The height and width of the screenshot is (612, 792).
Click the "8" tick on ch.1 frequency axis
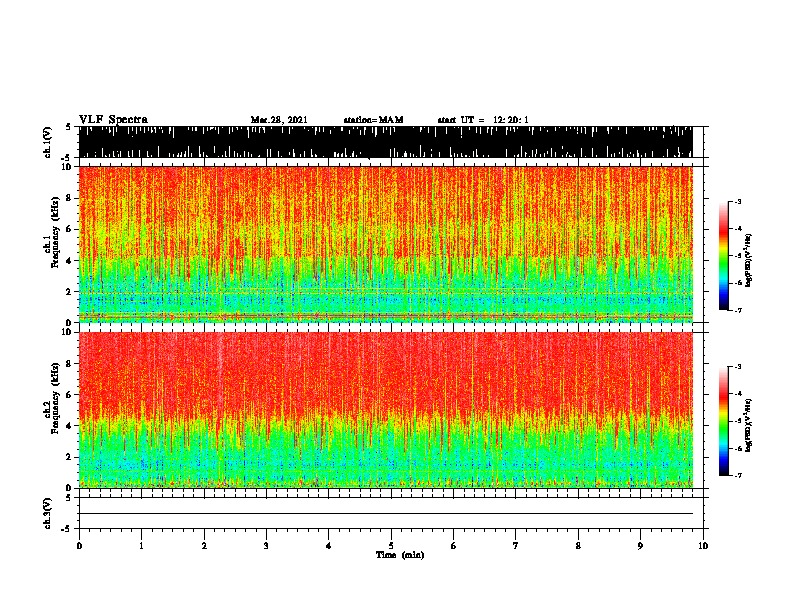point(70,198)
